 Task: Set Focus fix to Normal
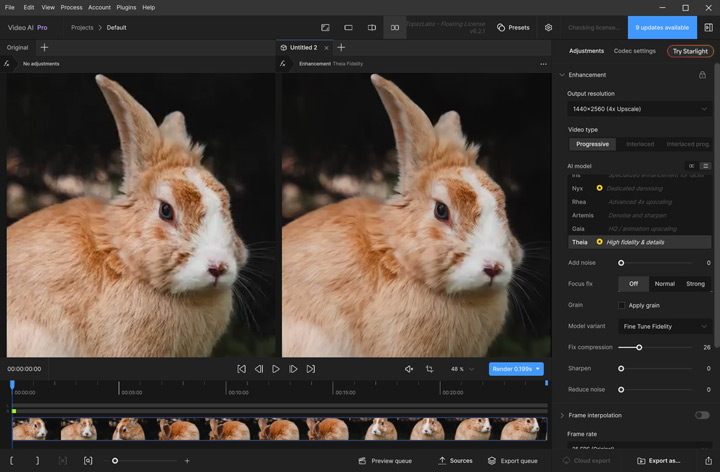664,284
